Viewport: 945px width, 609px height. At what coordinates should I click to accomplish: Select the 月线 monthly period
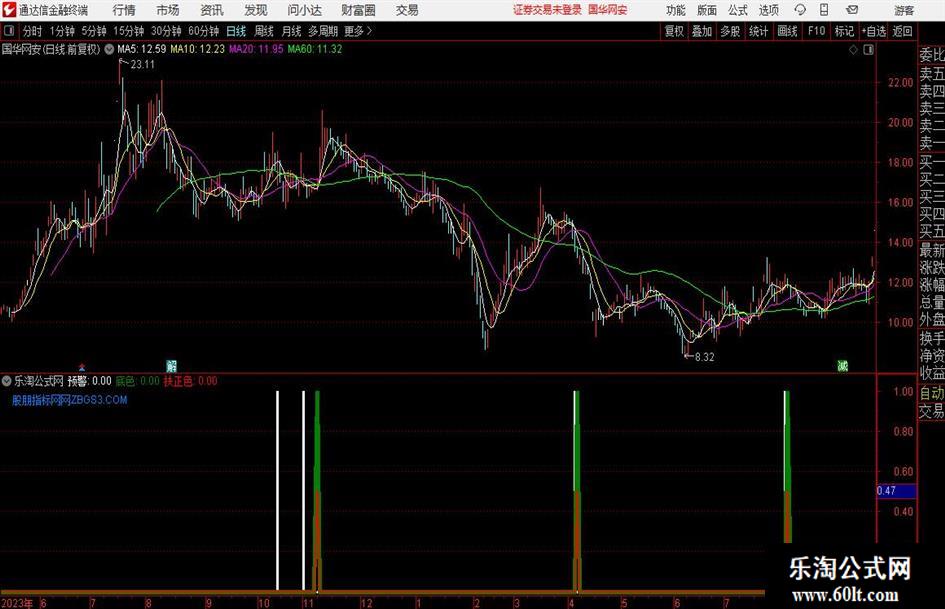(291, 31)
